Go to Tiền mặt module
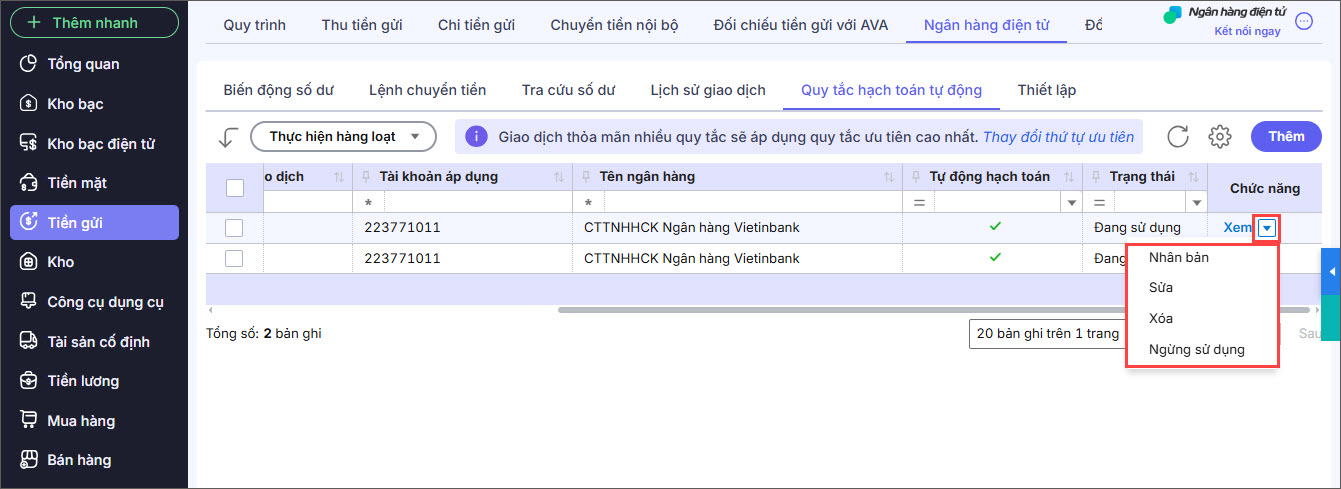This screenshot has width=1341, height=489. pyautogui.click(x=76, y=183)
